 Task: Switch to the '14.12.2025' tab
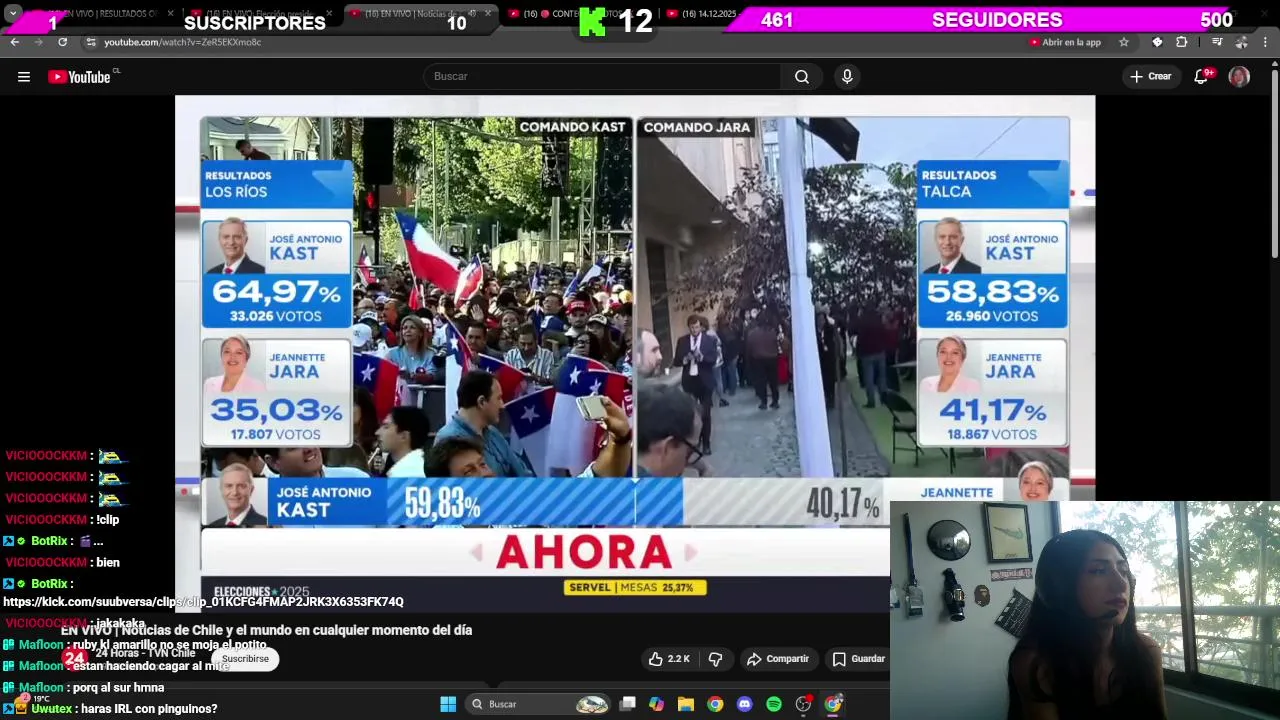pyautogui.click(x=702, y=14)
